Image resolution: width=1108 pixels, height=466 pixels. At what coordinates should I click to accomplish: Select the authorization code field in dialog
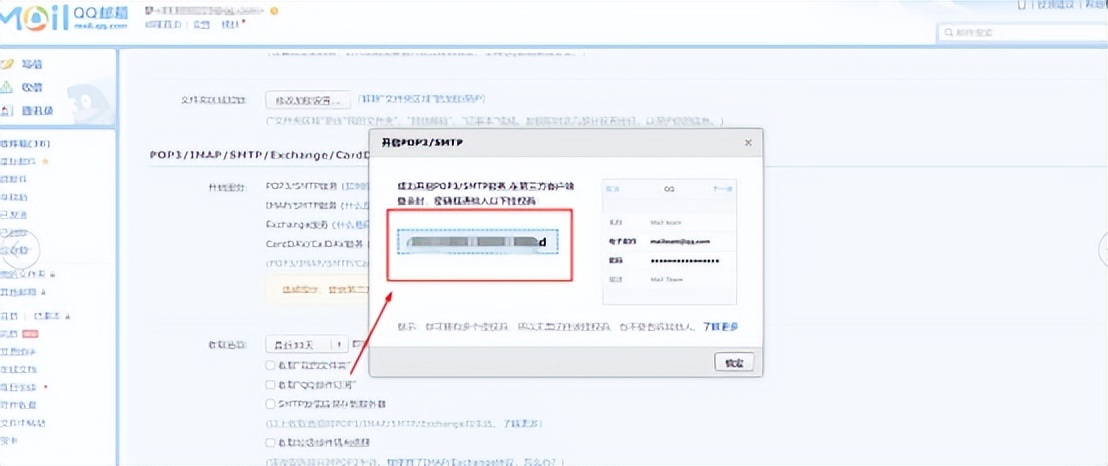tap(478, 242)
